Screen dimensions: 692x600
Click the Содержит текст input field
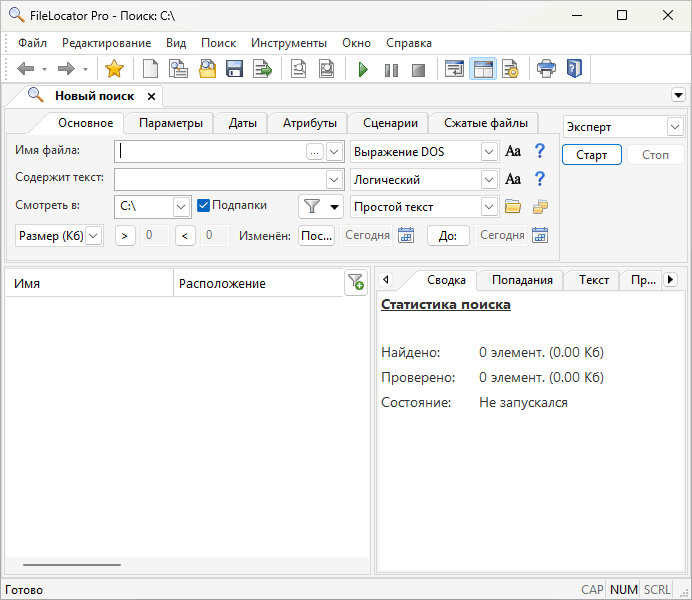(x=219, y=180)
